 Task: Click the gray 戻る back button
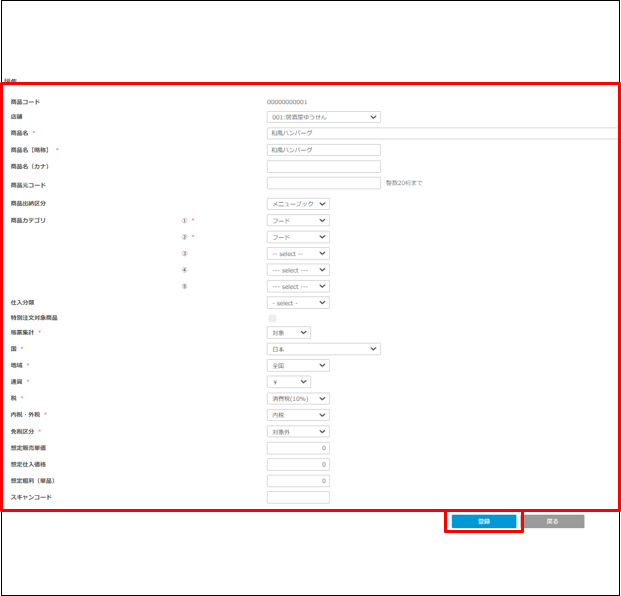(x=552, y=522)
